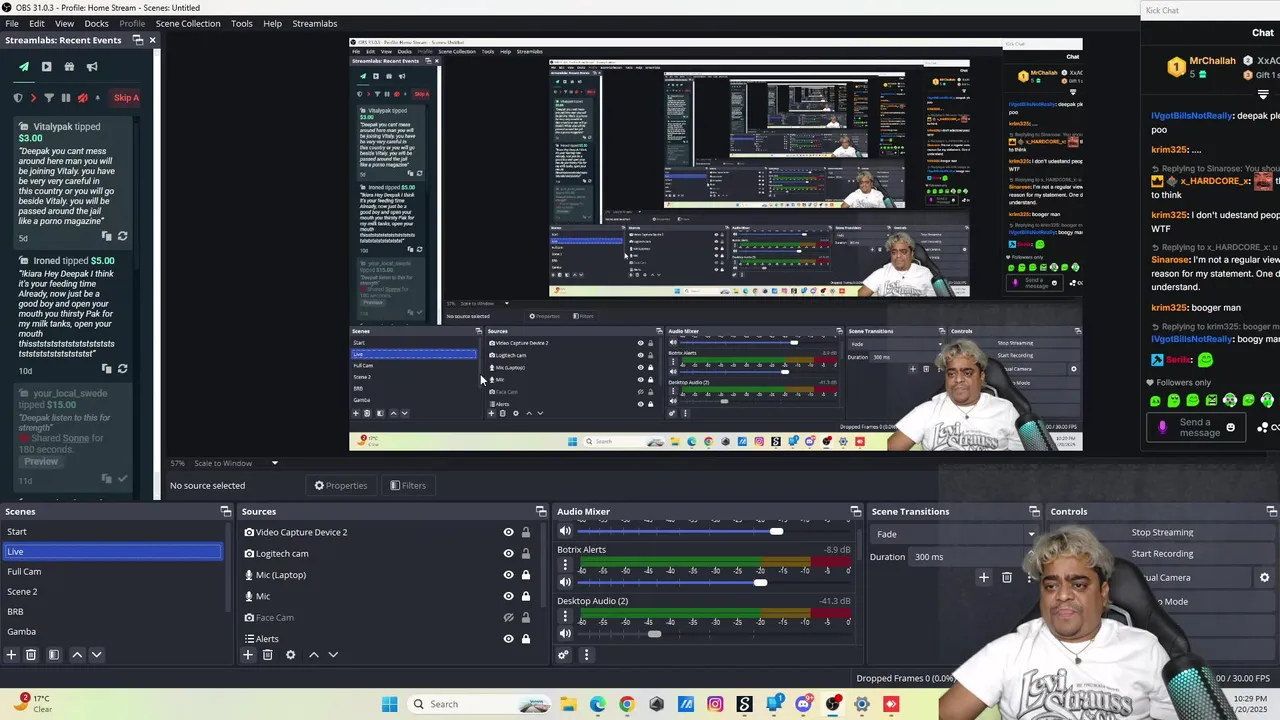This screenshot has height=720, width=1280.
Task: Delete the selected source via trash icon
Action: click(x=267, y=655)
